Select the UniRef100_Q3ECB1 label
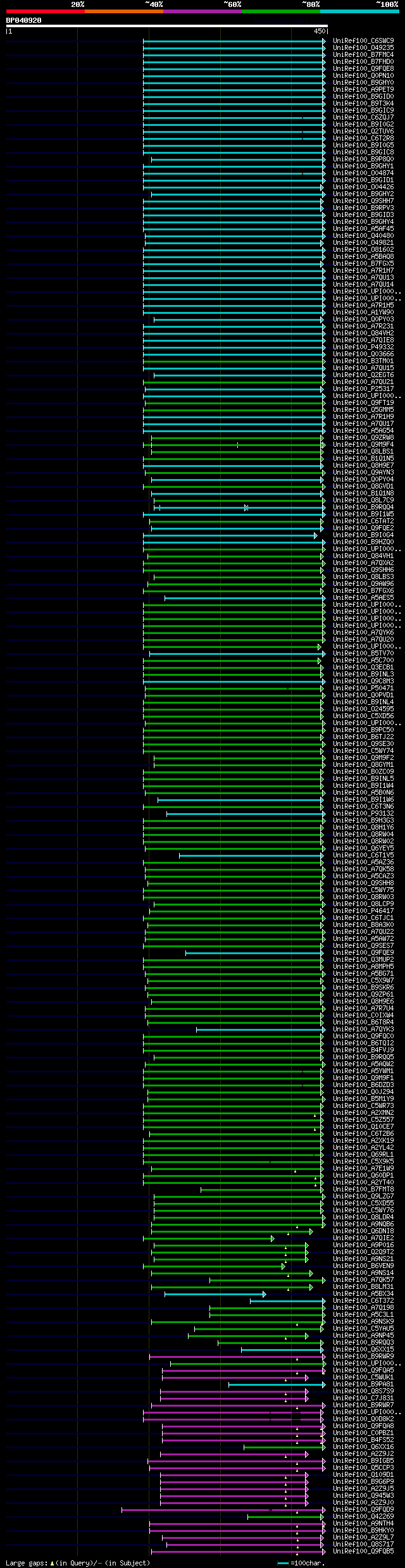The height and width of the screenshot is (1568, 405). point(363,667)
